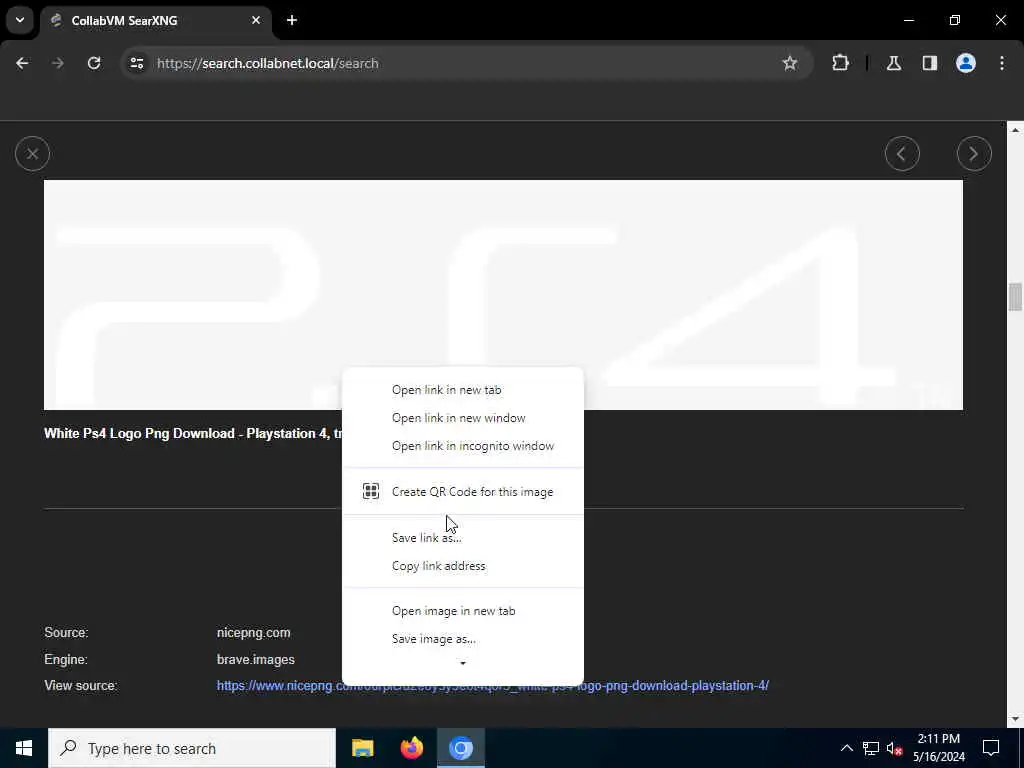The width and height of the screenshot is (1024, 768).
Task: Open Chrome Labs flask icon
Action: 894,63
